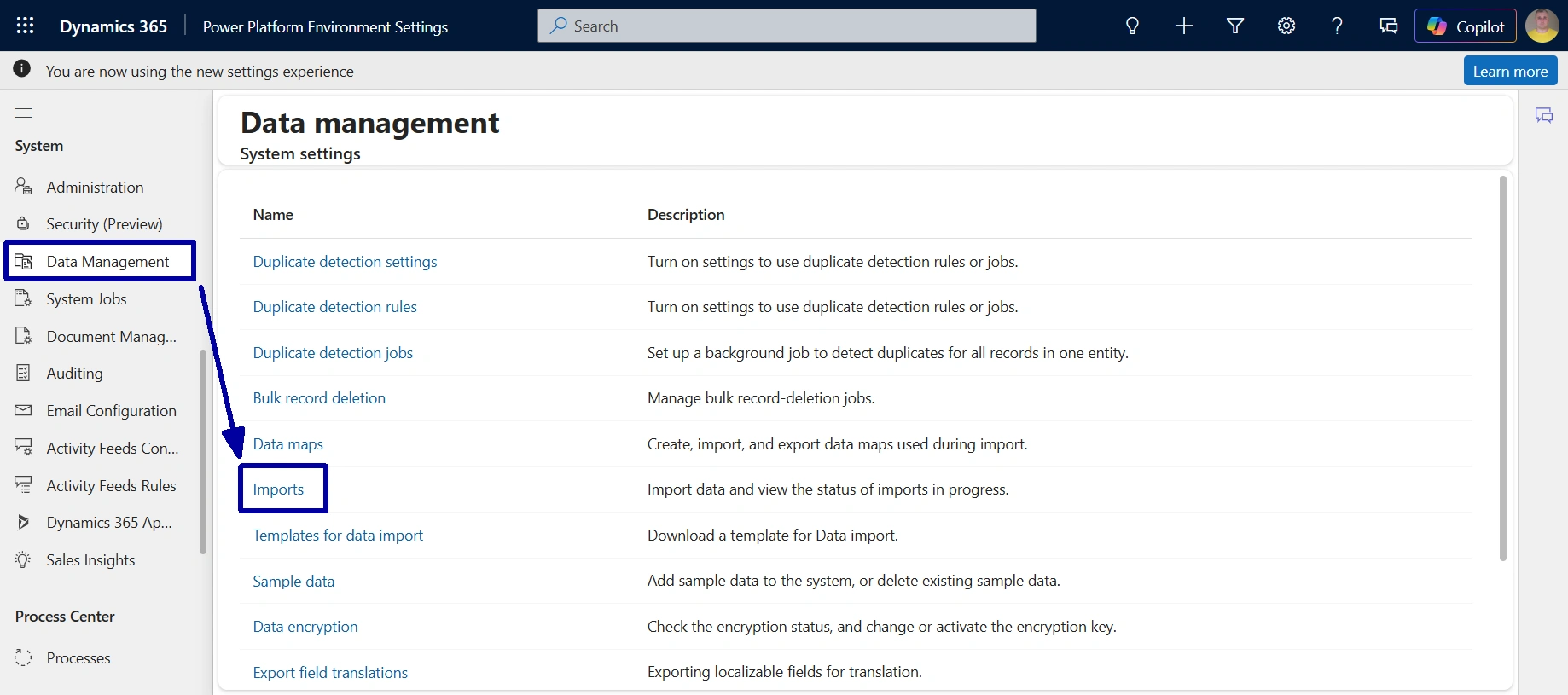Collapse the sidebar with hamburger icon
Screen dimensions: 1568x695
(24, 113)
